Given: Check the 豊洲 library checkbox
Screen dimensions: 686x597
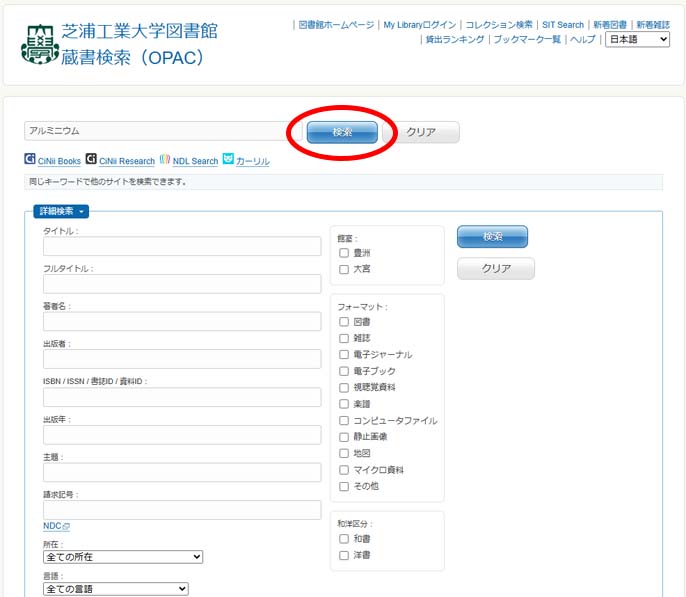Looking at the screenshot, I should tap(344, 253).
